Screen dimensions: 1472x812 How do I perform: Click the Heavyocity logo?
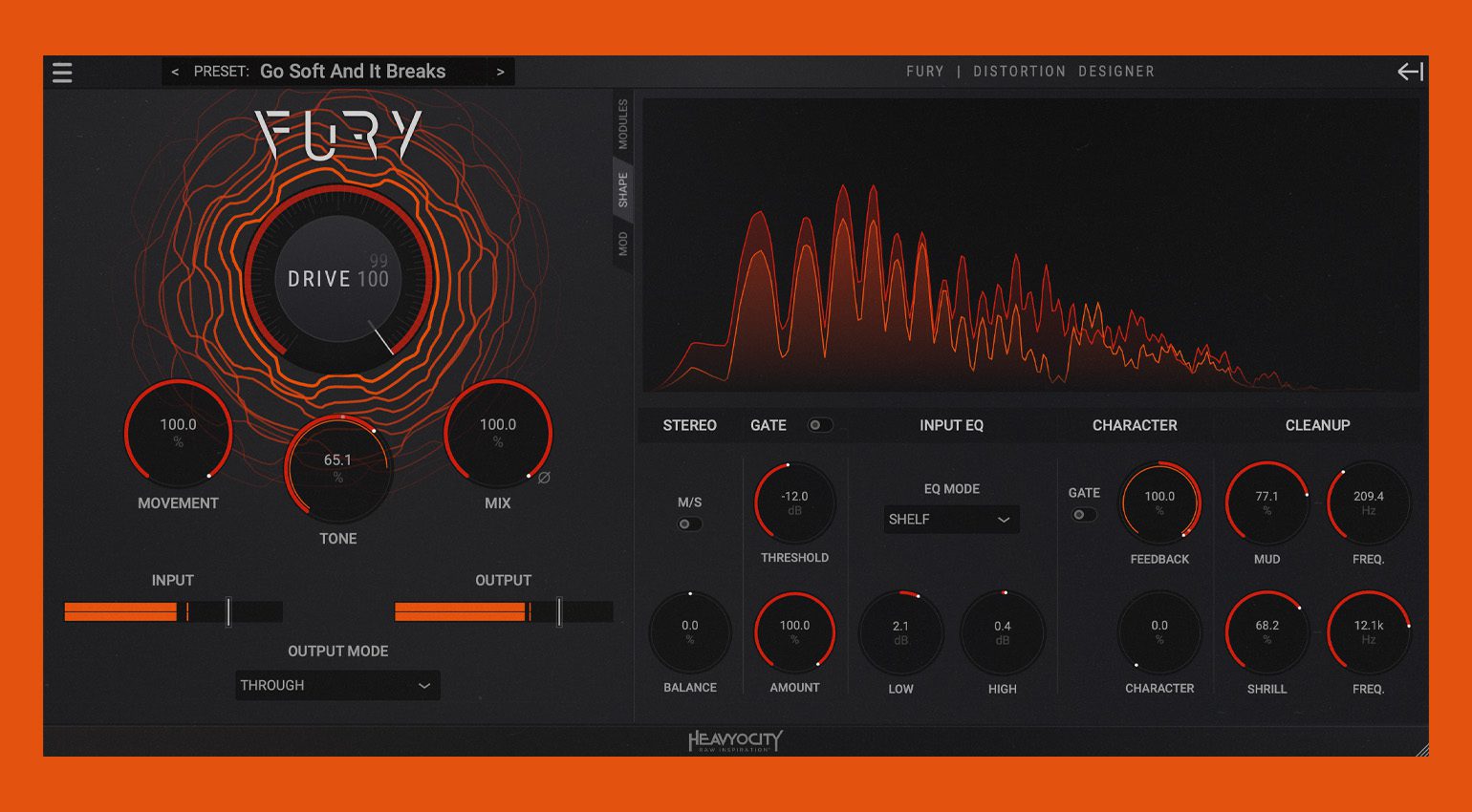(x=735, y=741)
